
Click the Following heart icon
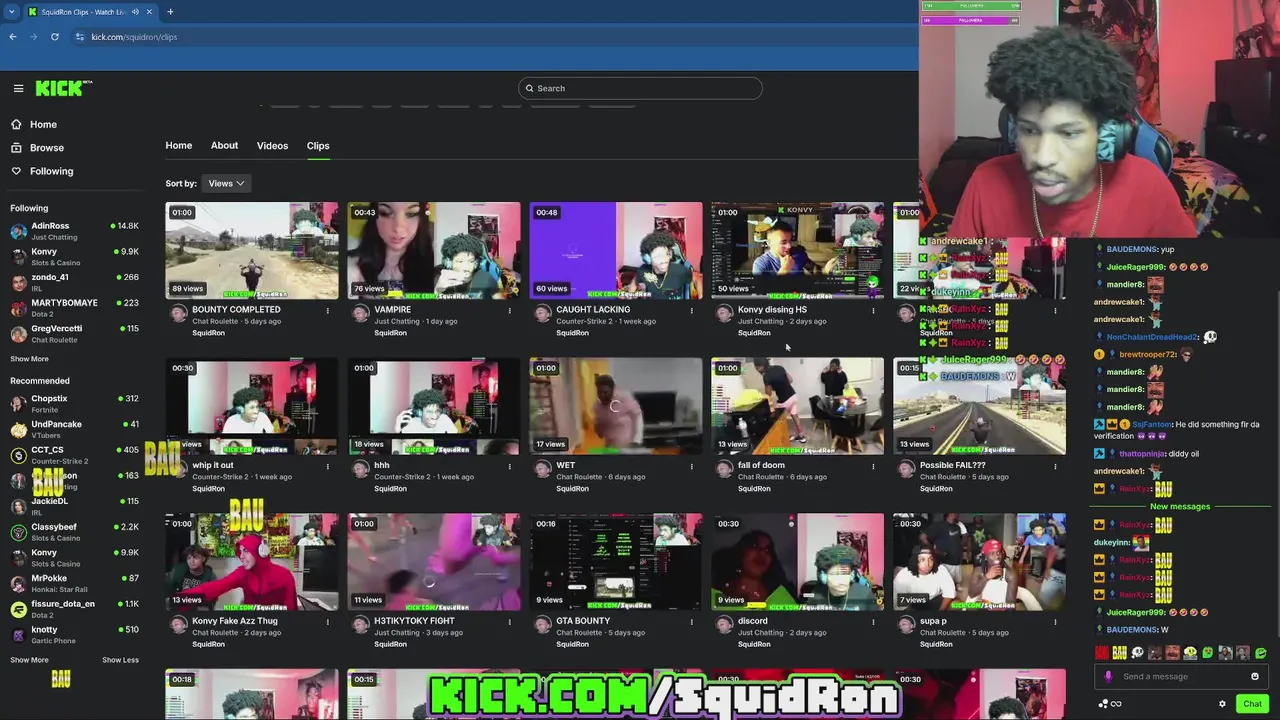click(x=16, y=171)
